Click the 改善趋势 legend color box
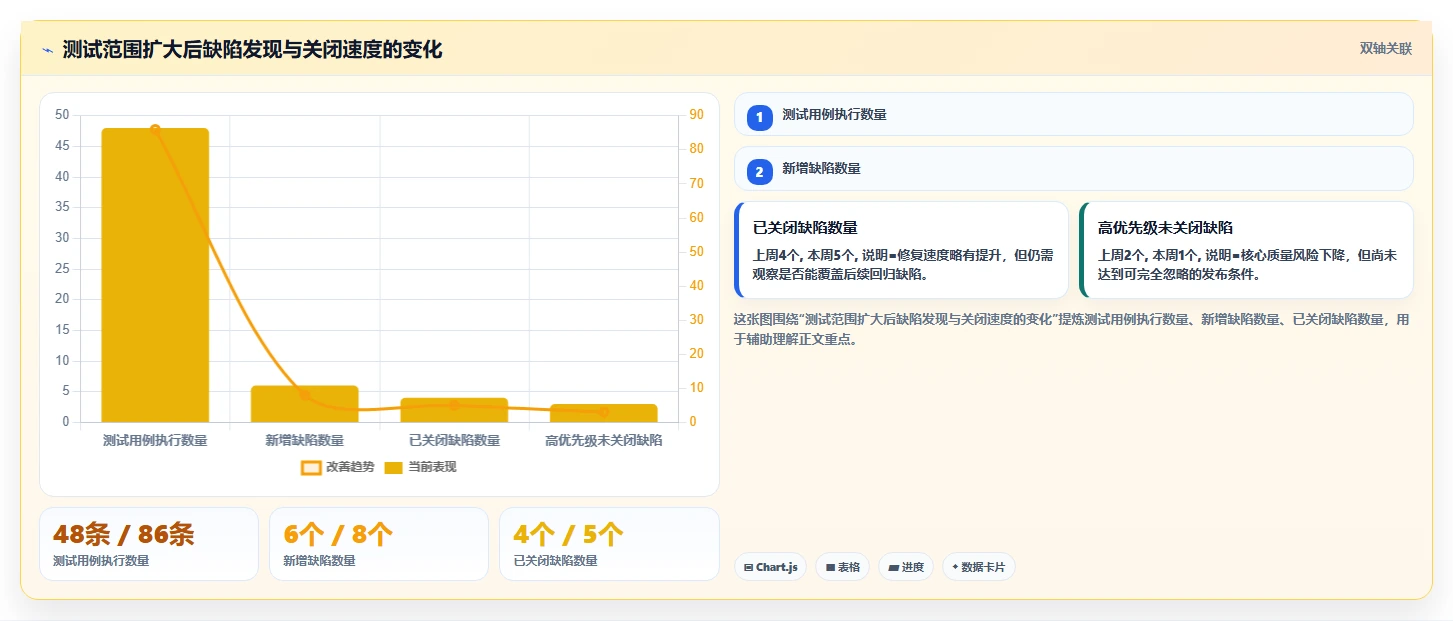Image resolution: width=1453 pixels, height=621 pixels. point(311,467)
